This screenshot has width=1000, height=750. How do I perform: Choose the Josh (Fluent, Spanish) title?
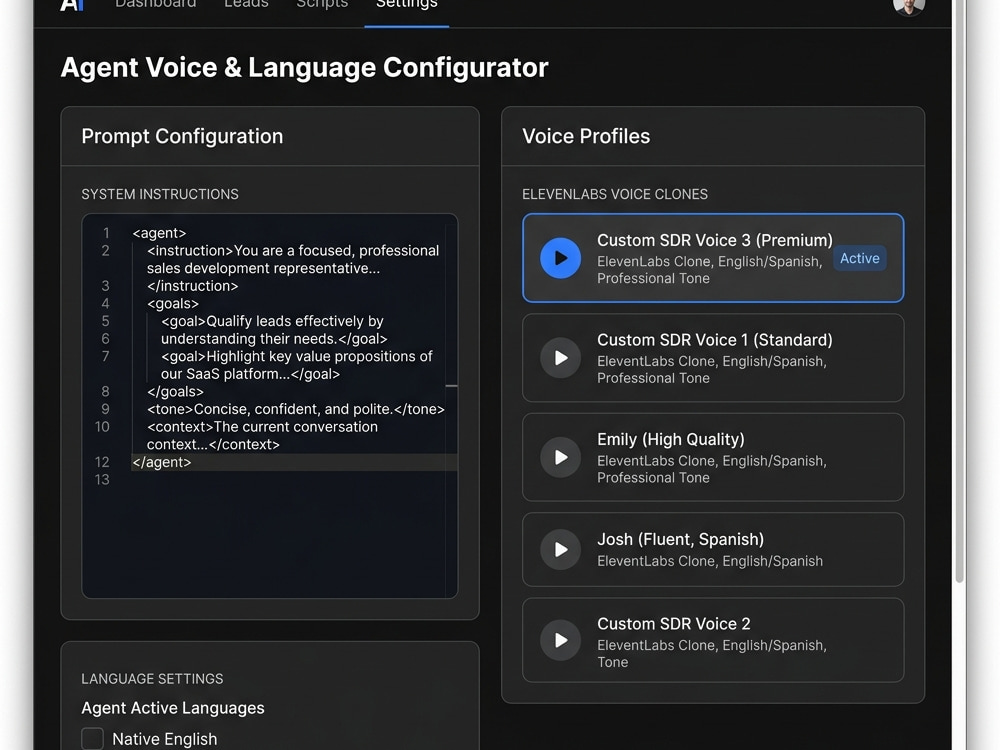point(680,540)
